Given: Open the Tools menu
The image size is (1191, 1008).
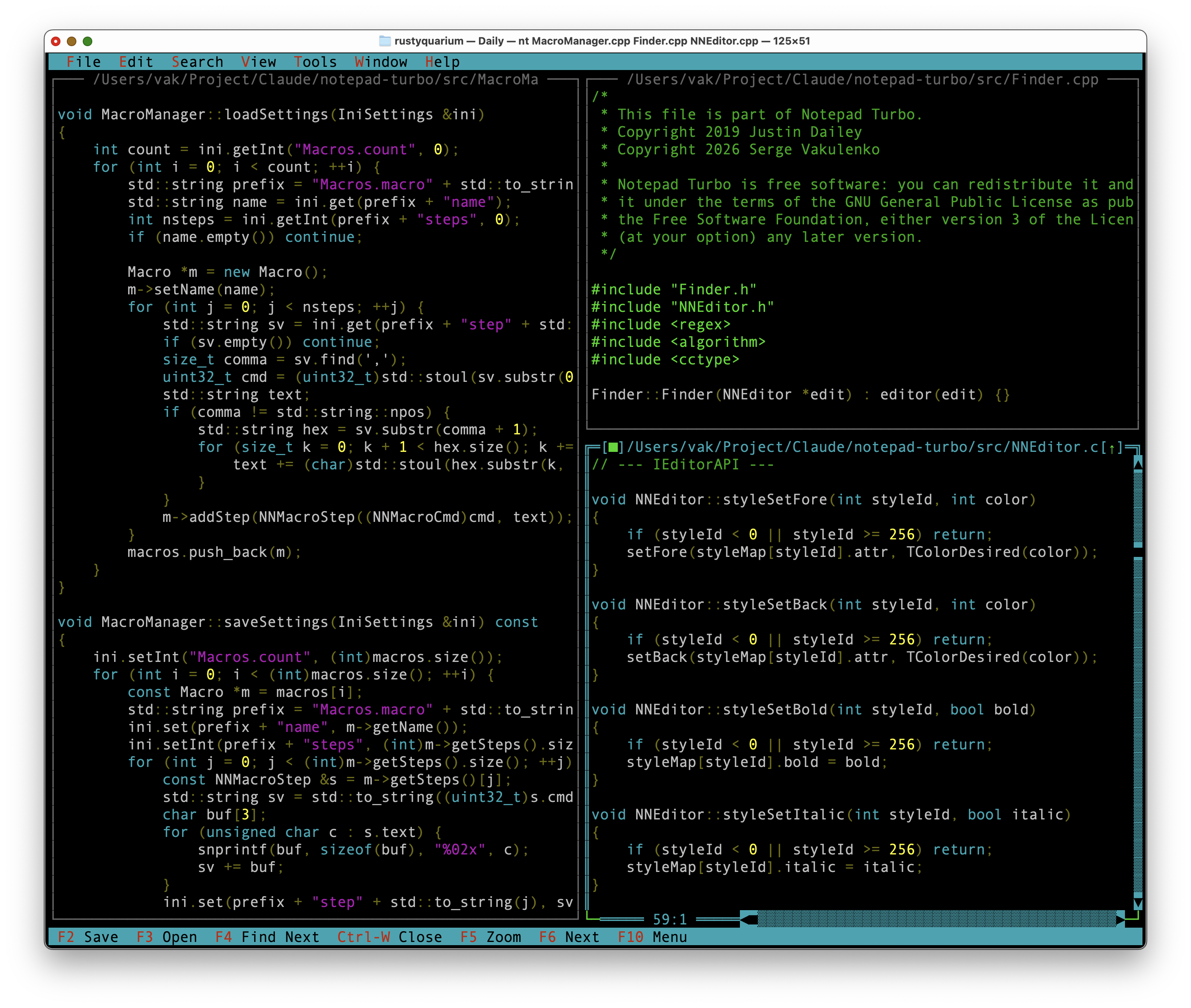Looking at the screenshot, I should point(315,62).
